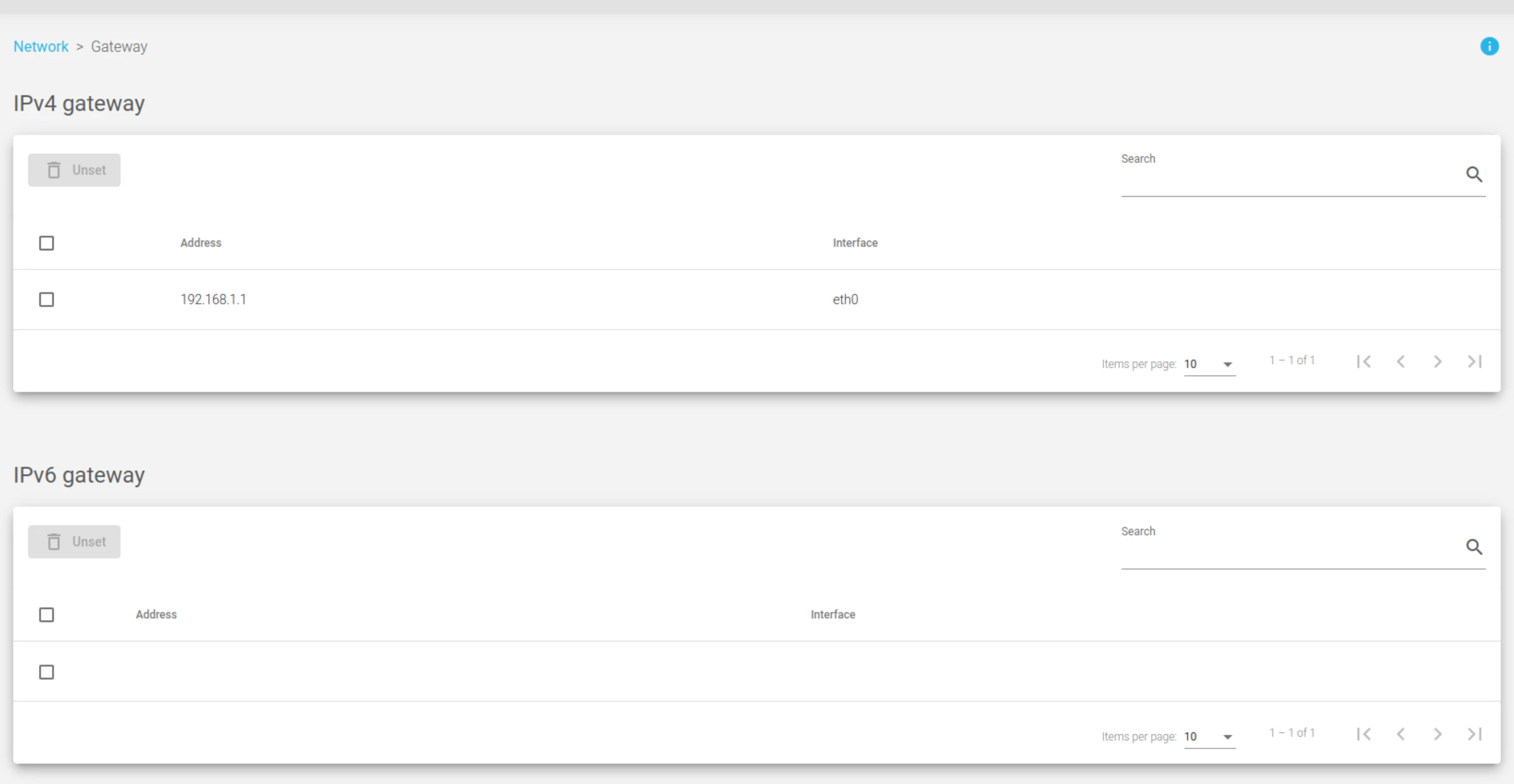
Task: Select all rows in IPv4 gateway table
Action: (46, 243)
